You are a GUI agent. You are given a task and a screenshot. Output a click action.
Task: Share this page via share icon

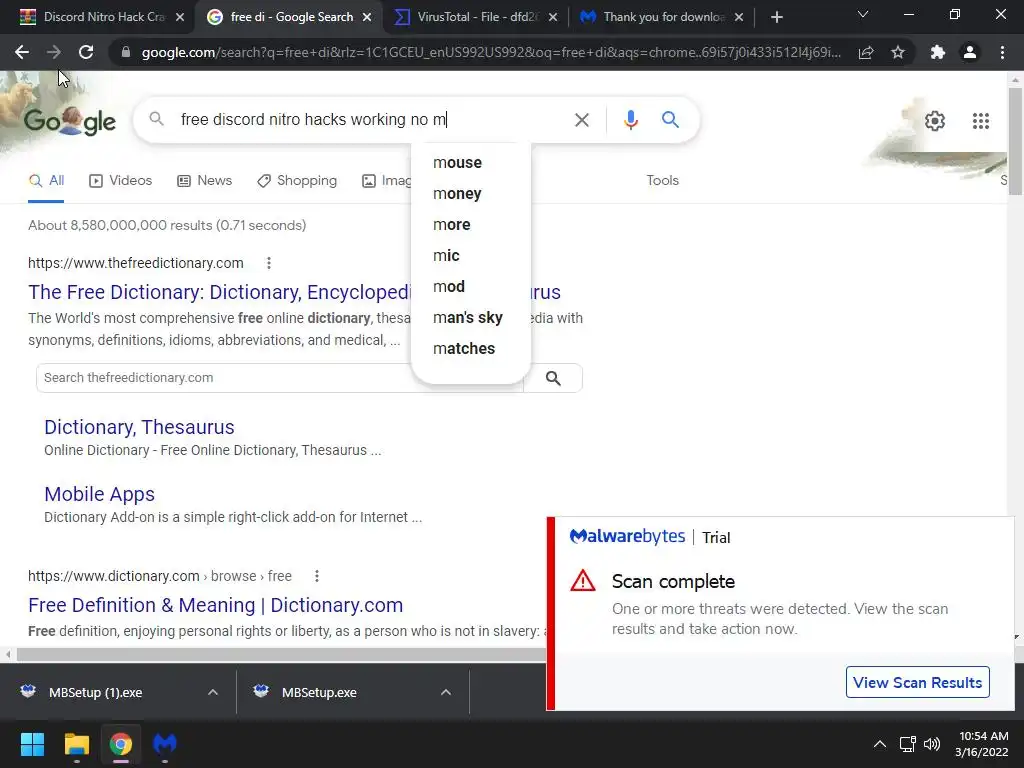pos(866,52)
